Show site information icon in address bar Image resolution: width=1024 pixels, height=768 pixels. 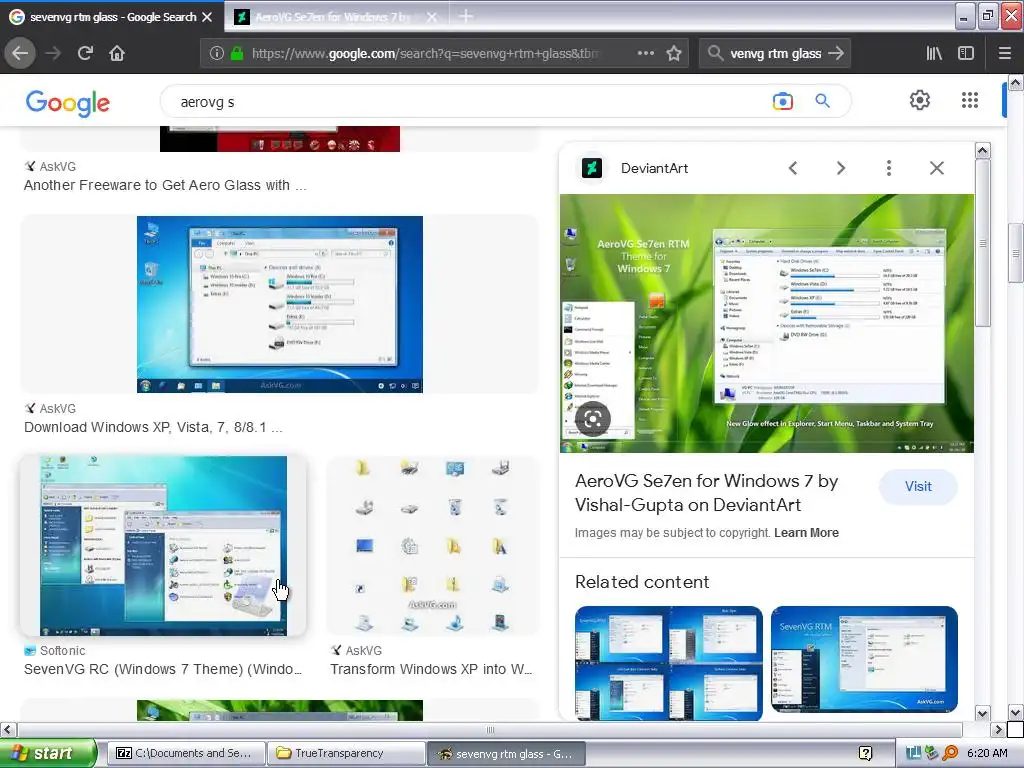pos(216,54)
